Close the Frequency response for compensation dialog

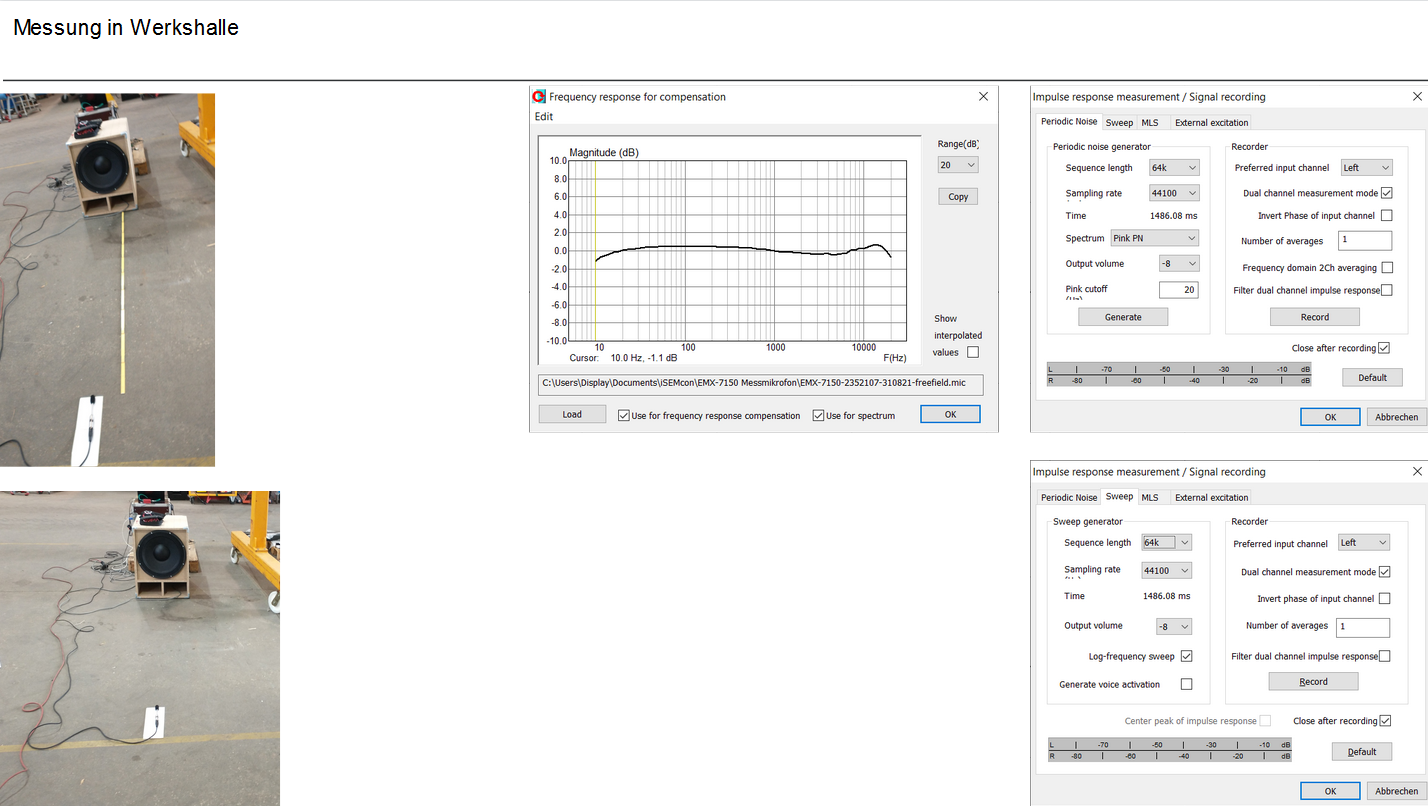point(983,97)
